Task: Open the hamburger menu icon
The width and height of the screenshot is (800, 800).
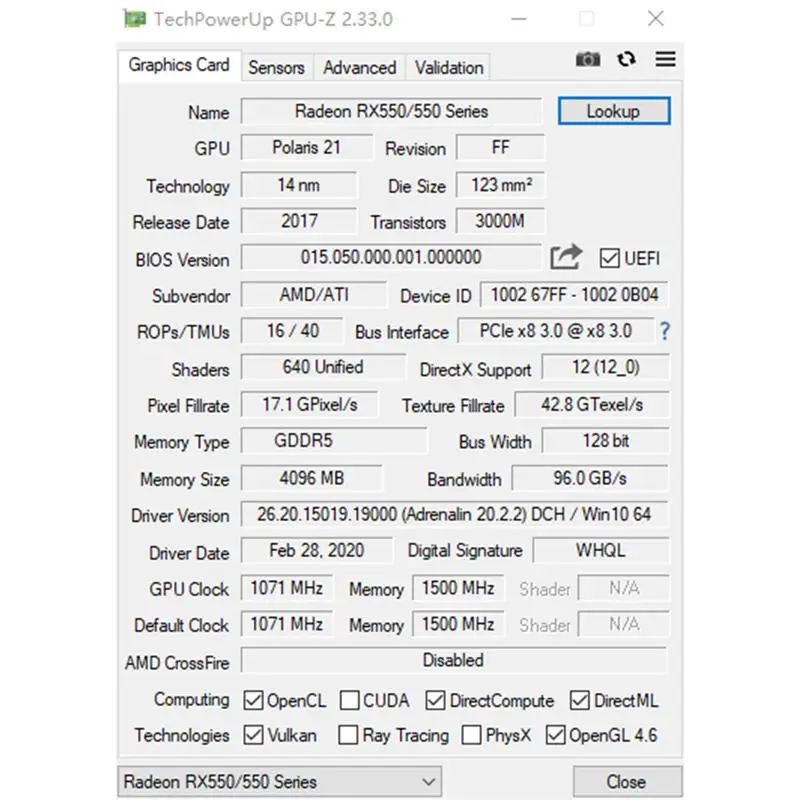Action: [665, 59]
